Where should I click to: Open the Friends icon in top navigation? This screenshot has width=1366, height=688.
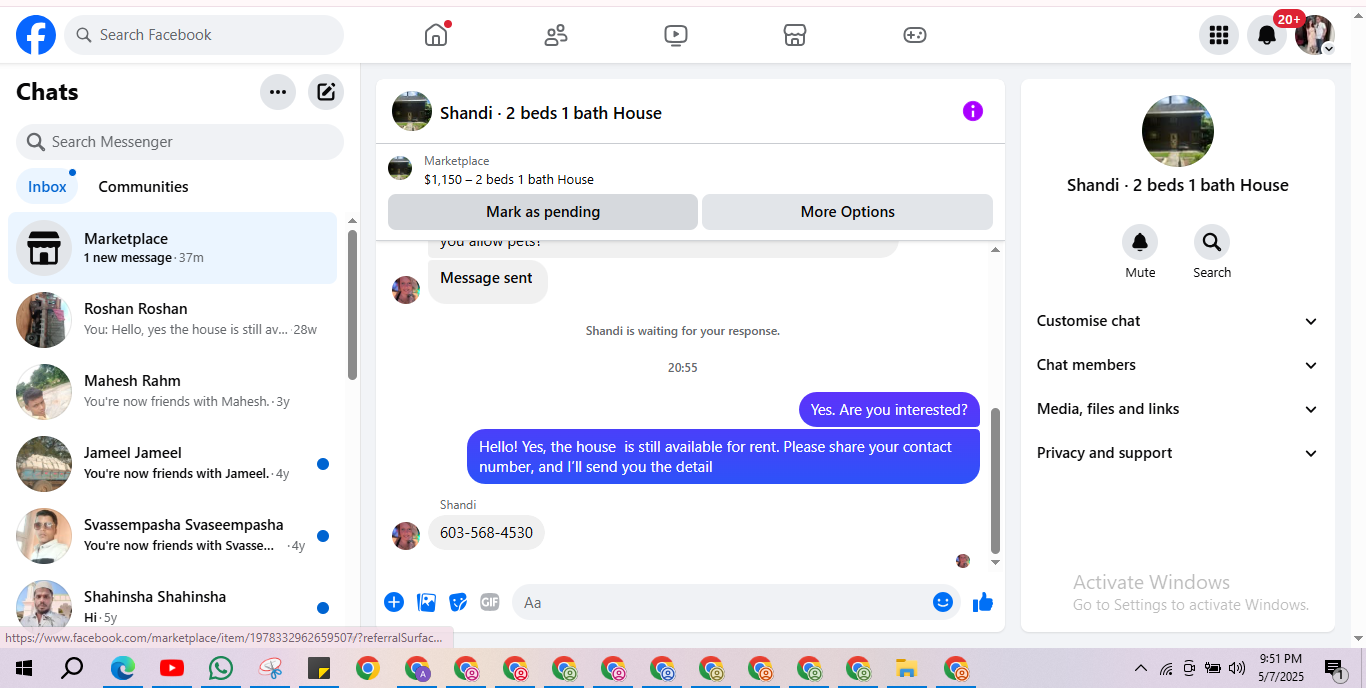[556, 35]
